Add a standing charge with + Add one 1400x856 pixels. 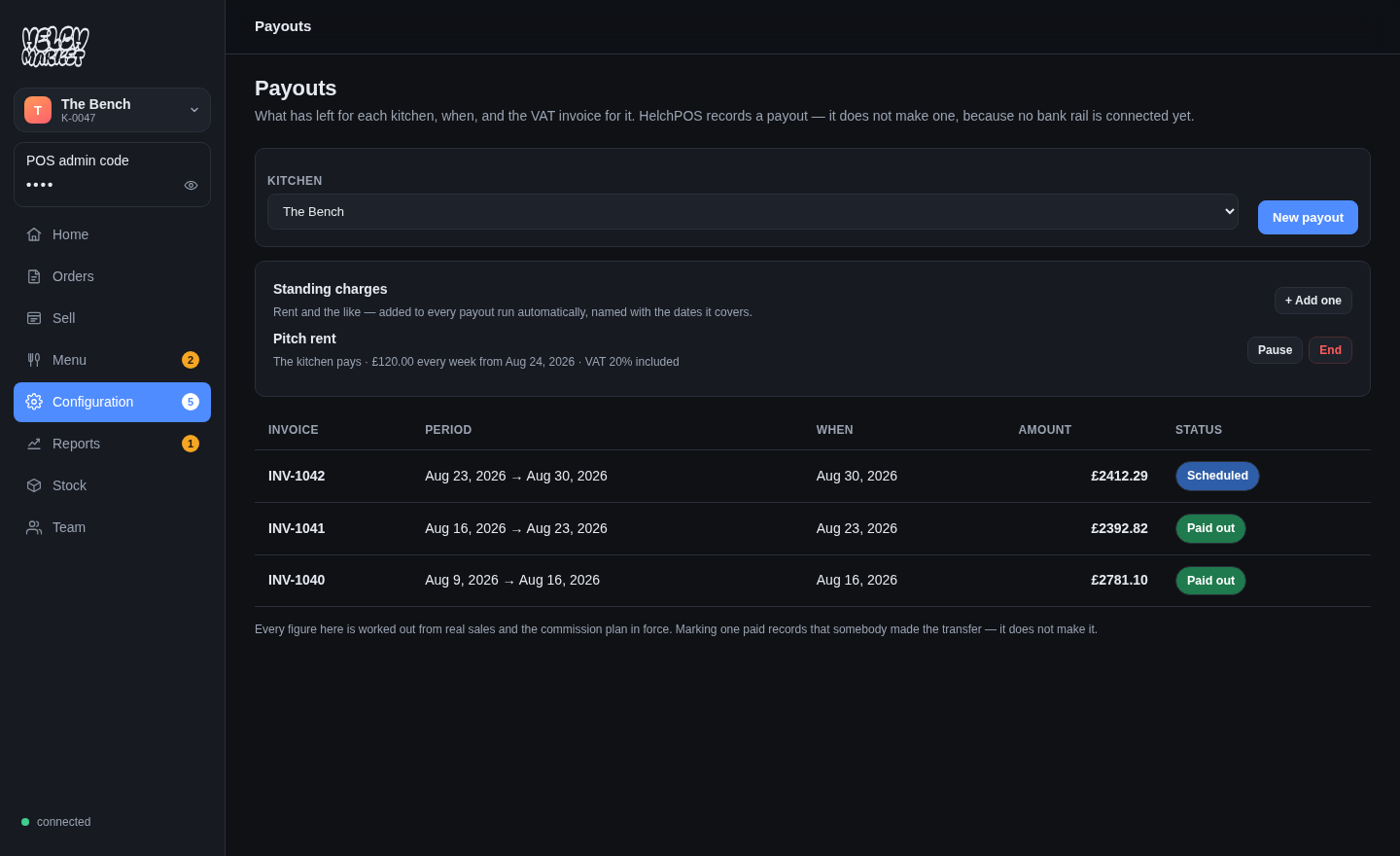tap(1313, 301)
